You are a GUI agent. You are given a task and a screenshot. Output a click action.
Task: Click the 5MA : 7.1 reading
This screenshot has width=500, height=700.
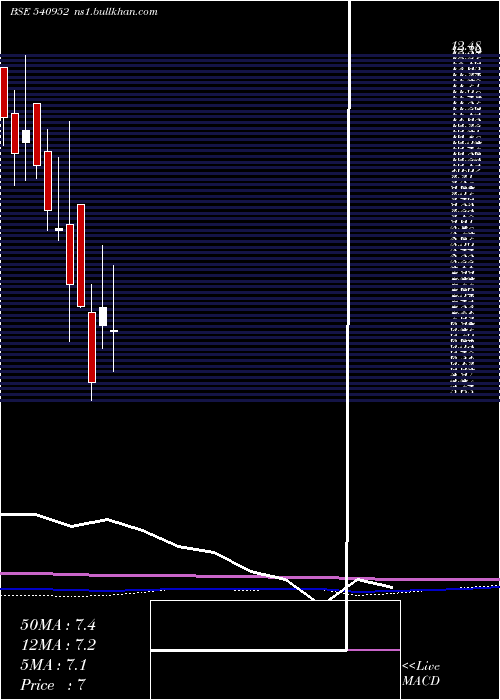[54, 665]
